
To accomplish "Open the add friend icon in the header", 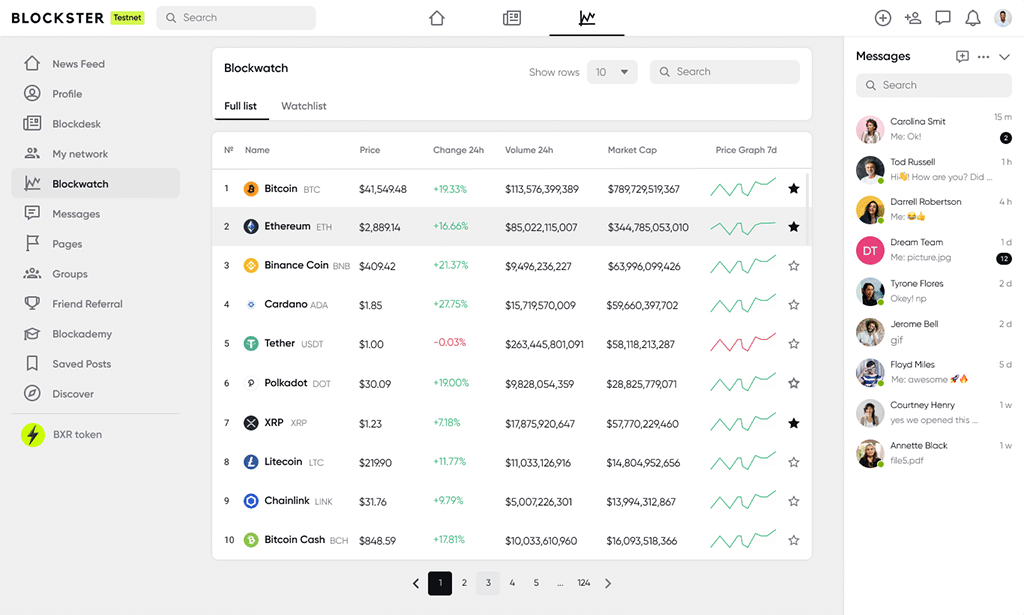I will [x=913, y=18].
